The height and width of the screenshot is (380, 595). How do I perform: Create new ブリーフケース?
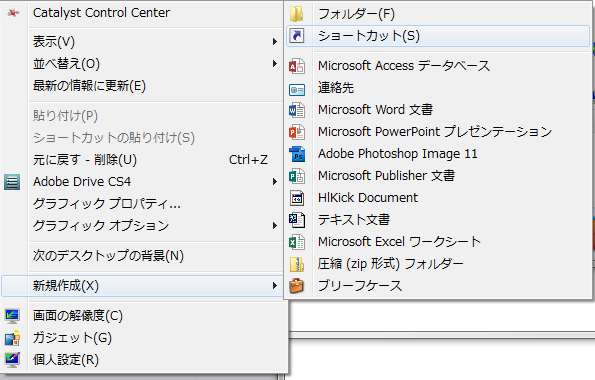[438, 286]
